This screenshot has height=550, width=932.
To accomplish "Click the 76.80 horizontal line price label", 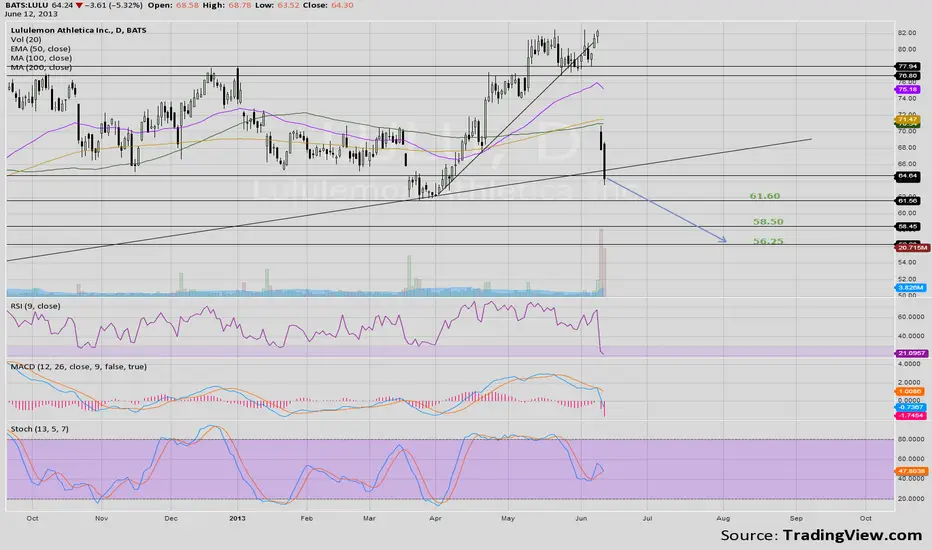I will coord(908,76).
